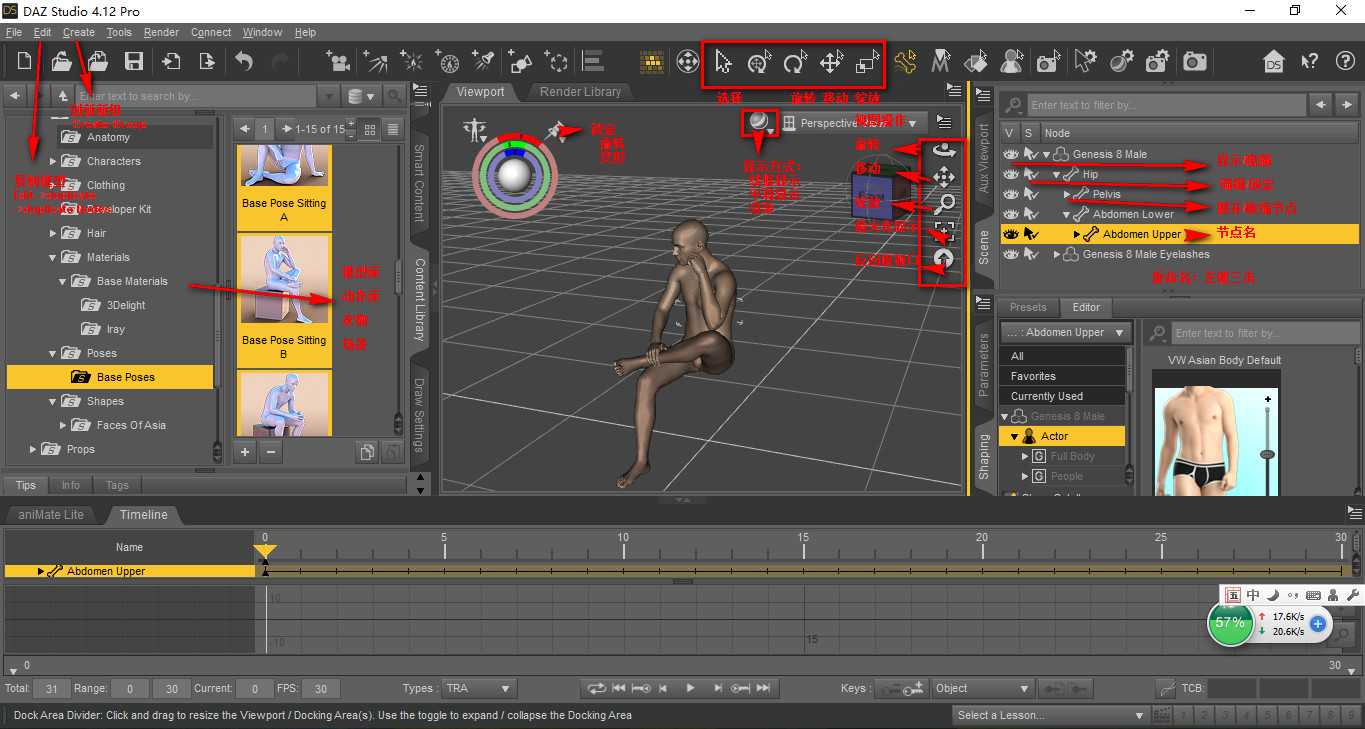This screenshot has width=1365, height=729.
Task: Open the Abdomen Upper node selector dropdown
Action: coord(1066,332)
